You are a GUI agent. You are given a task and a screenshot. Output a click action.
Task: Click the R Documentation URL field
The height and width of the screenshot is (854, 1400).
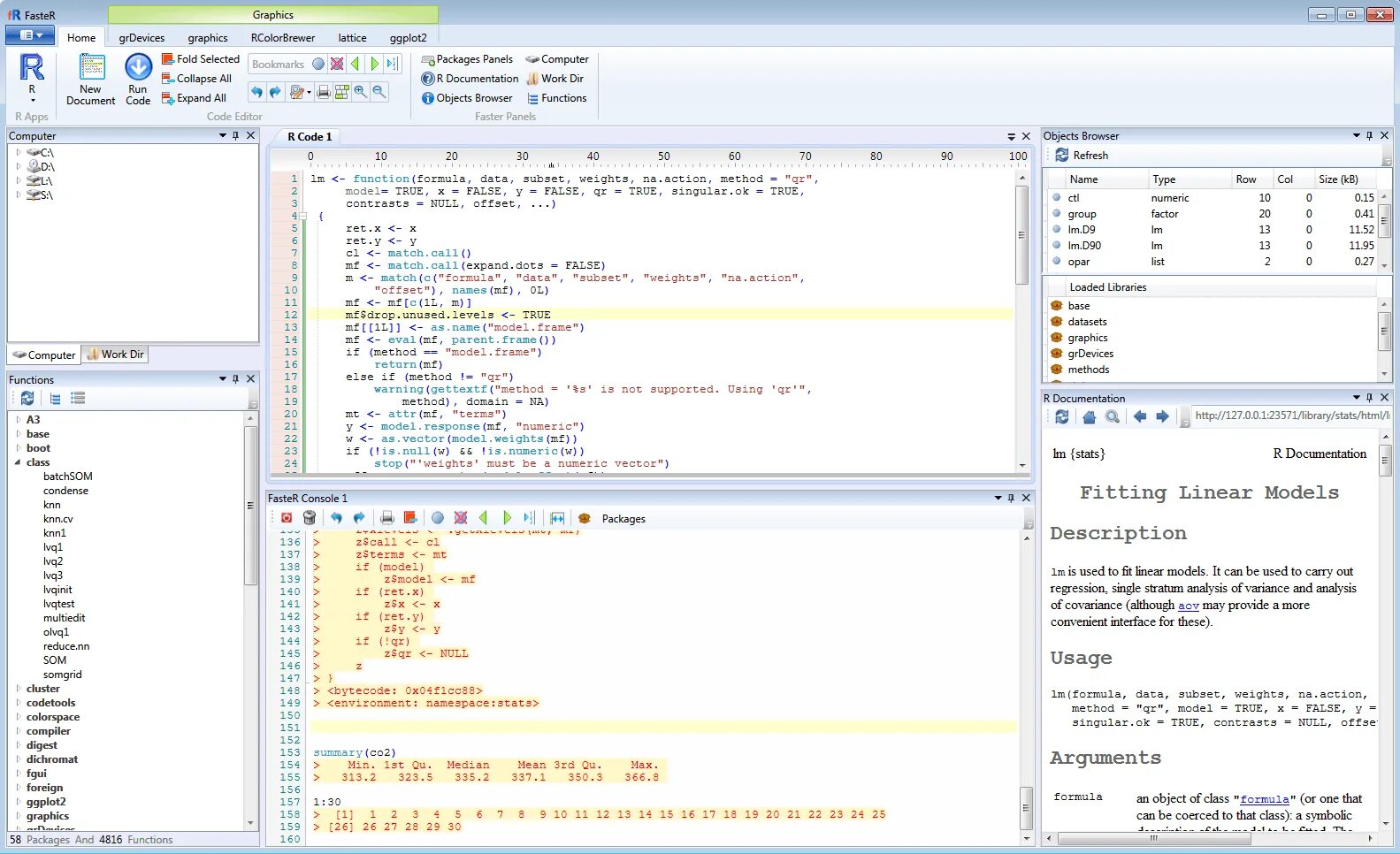[1289, 416]
